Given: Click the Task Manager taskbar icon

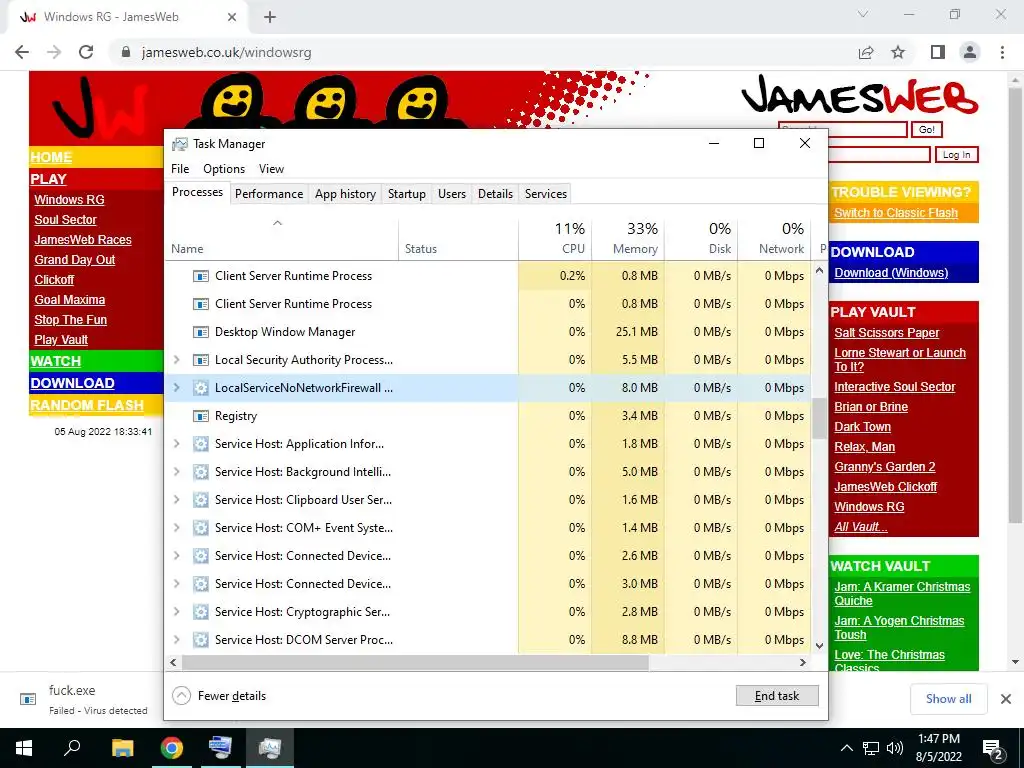Looking at the screenshot, I should click(x=270, y=748).
